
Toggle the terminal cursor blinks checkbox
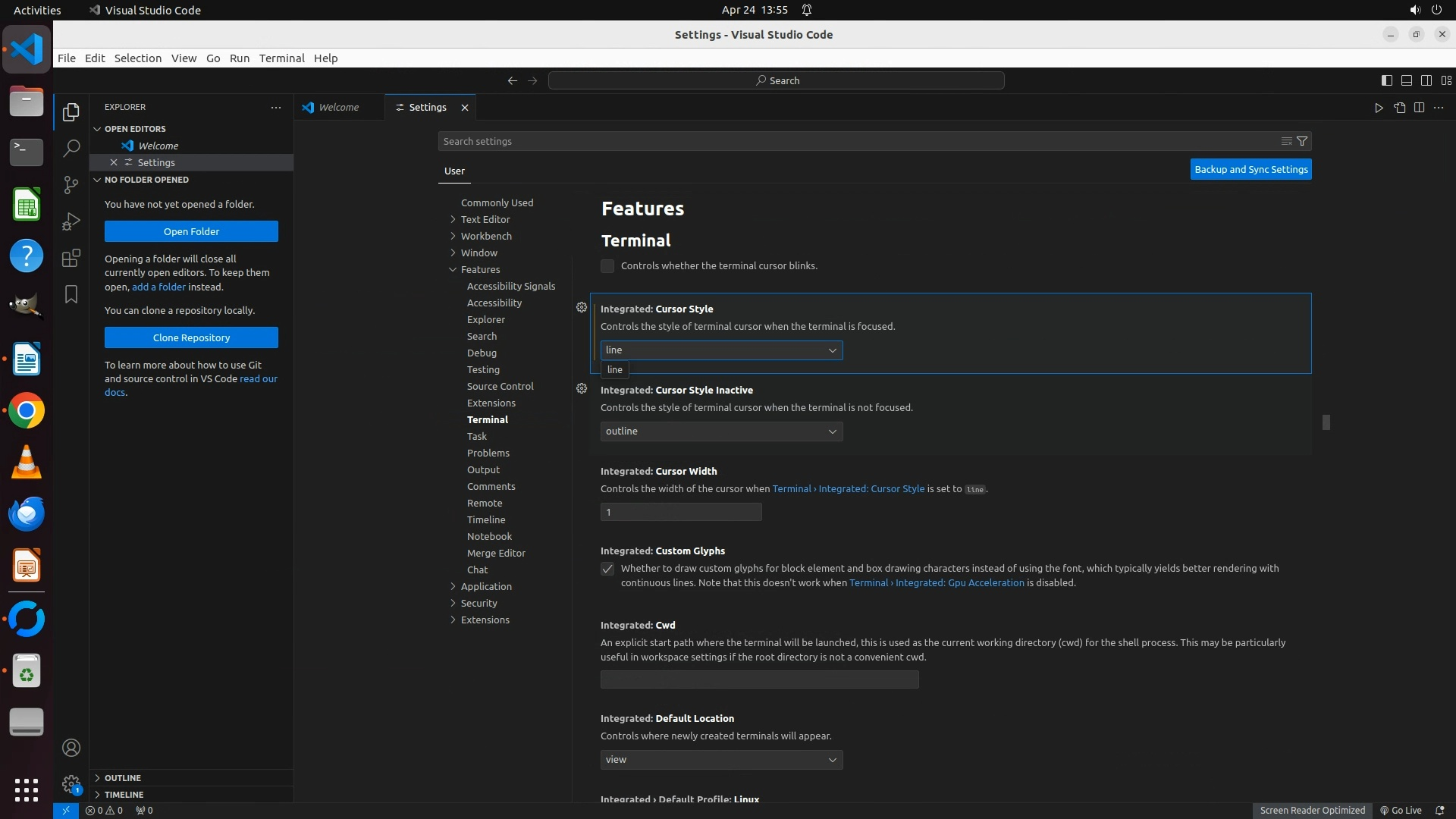(607, 266)
